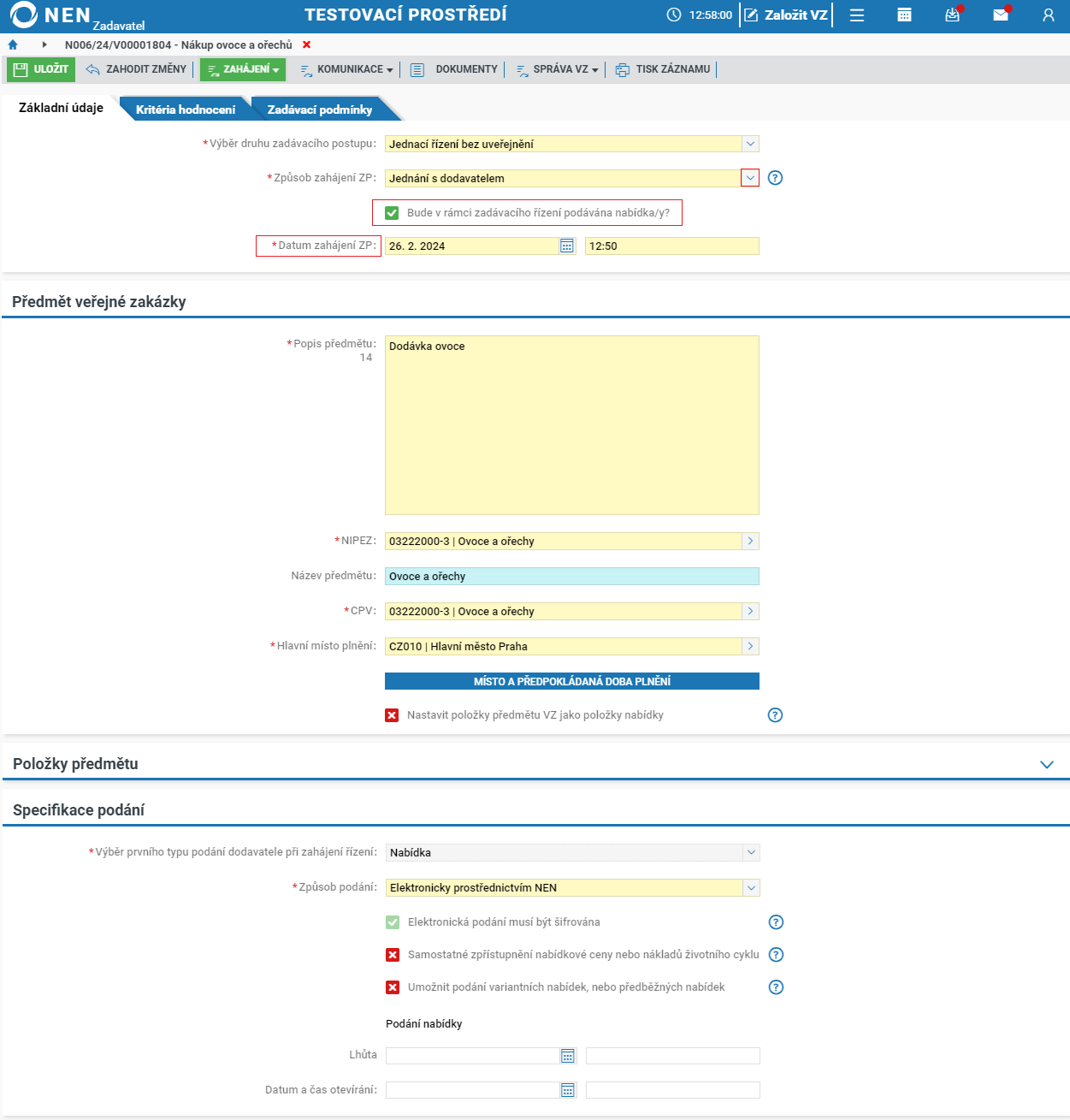Open calendar picker for Datum a čas otevírání

tap(568, 1090)
